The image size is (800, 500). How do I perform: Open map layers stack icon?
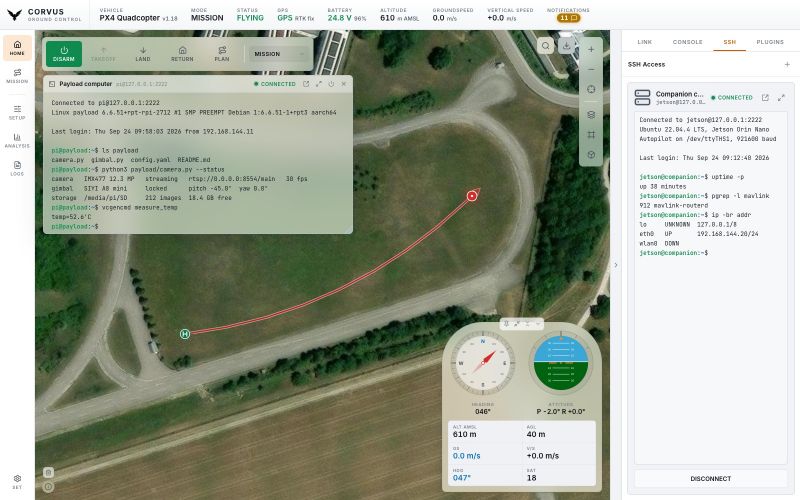pos(591,114)
